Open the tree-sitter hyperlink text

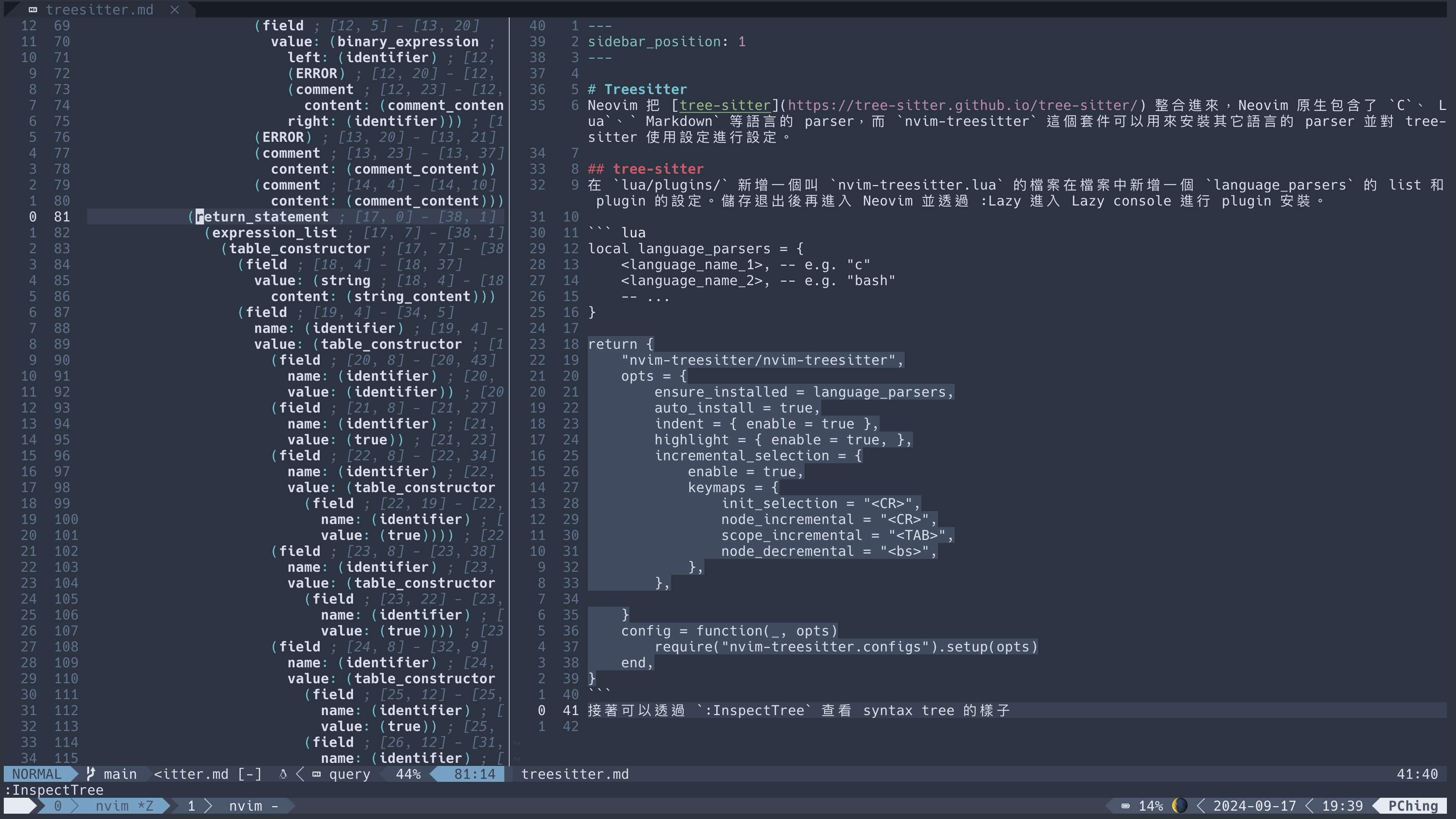[x=725, y=105]
